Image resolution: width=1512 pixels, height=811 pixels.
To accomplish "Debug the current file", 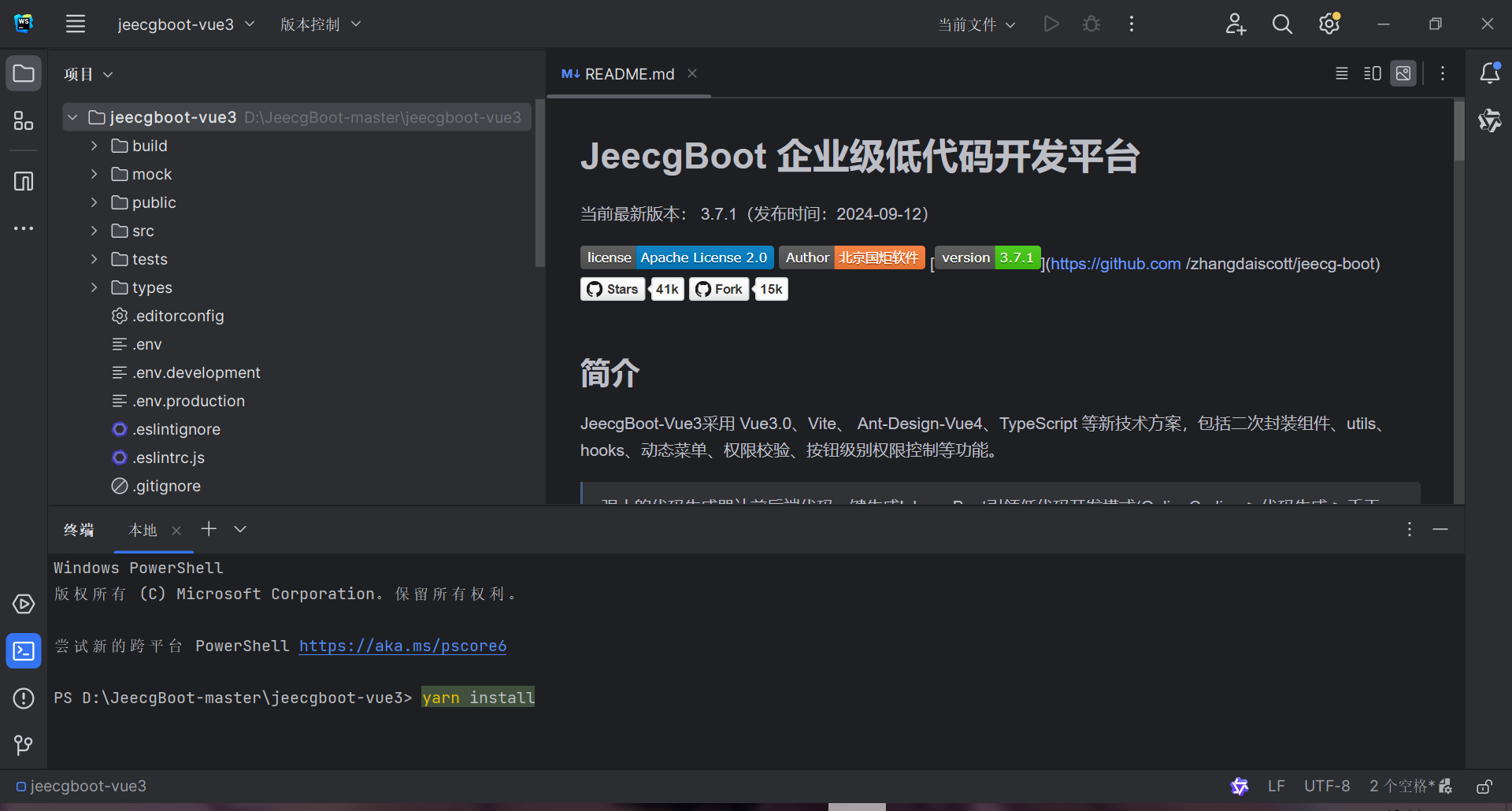I will coord(1091,24).
